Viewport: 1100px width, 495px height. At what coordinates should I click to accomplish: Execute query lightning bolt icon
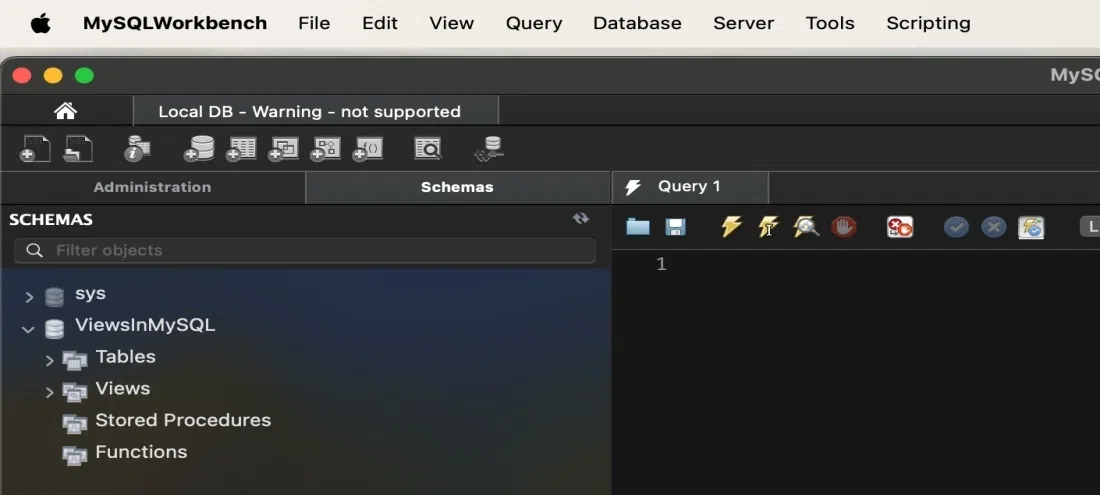(x=731, y=226)
